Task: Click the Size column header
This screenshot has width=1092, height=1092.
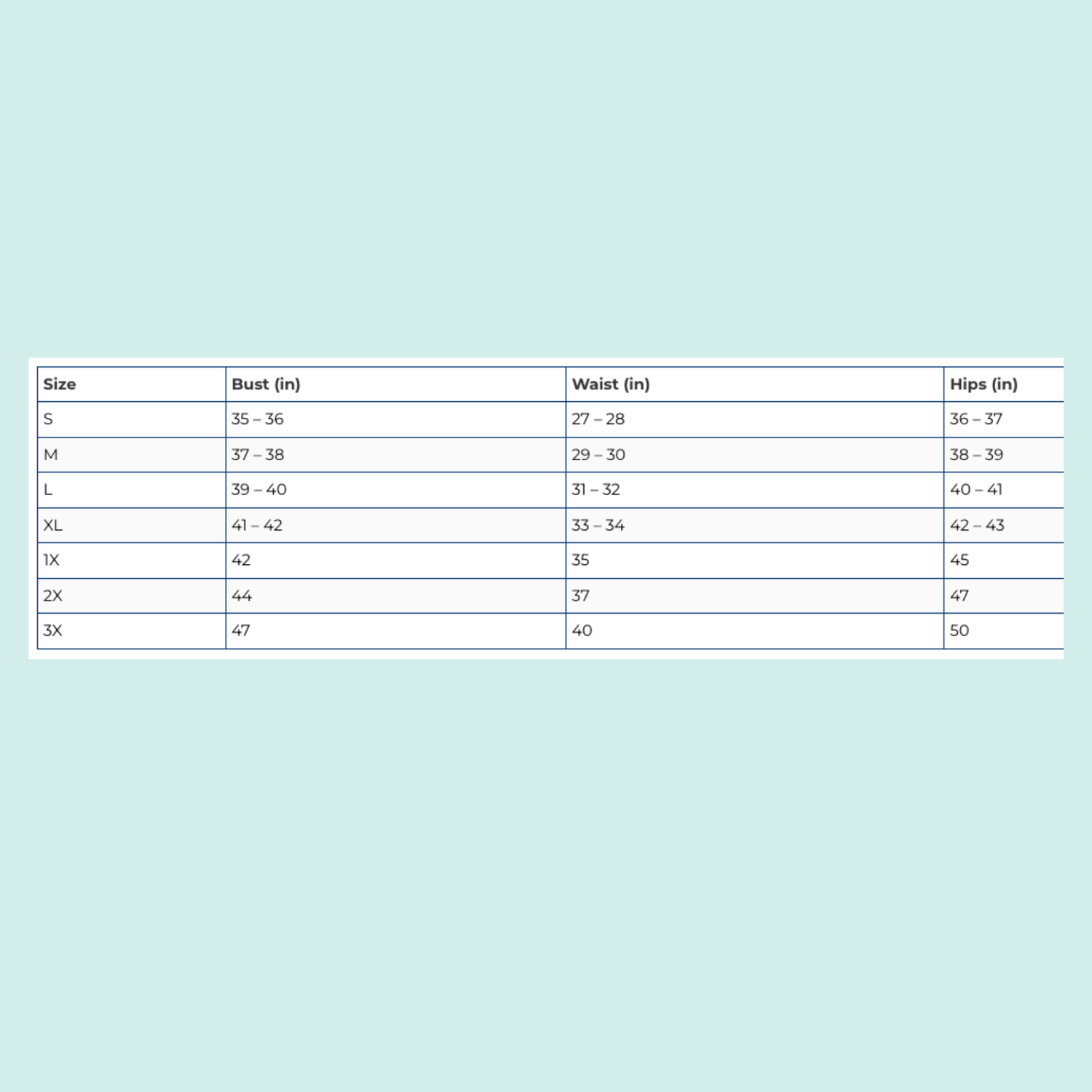Action: (x=60, y=384)
